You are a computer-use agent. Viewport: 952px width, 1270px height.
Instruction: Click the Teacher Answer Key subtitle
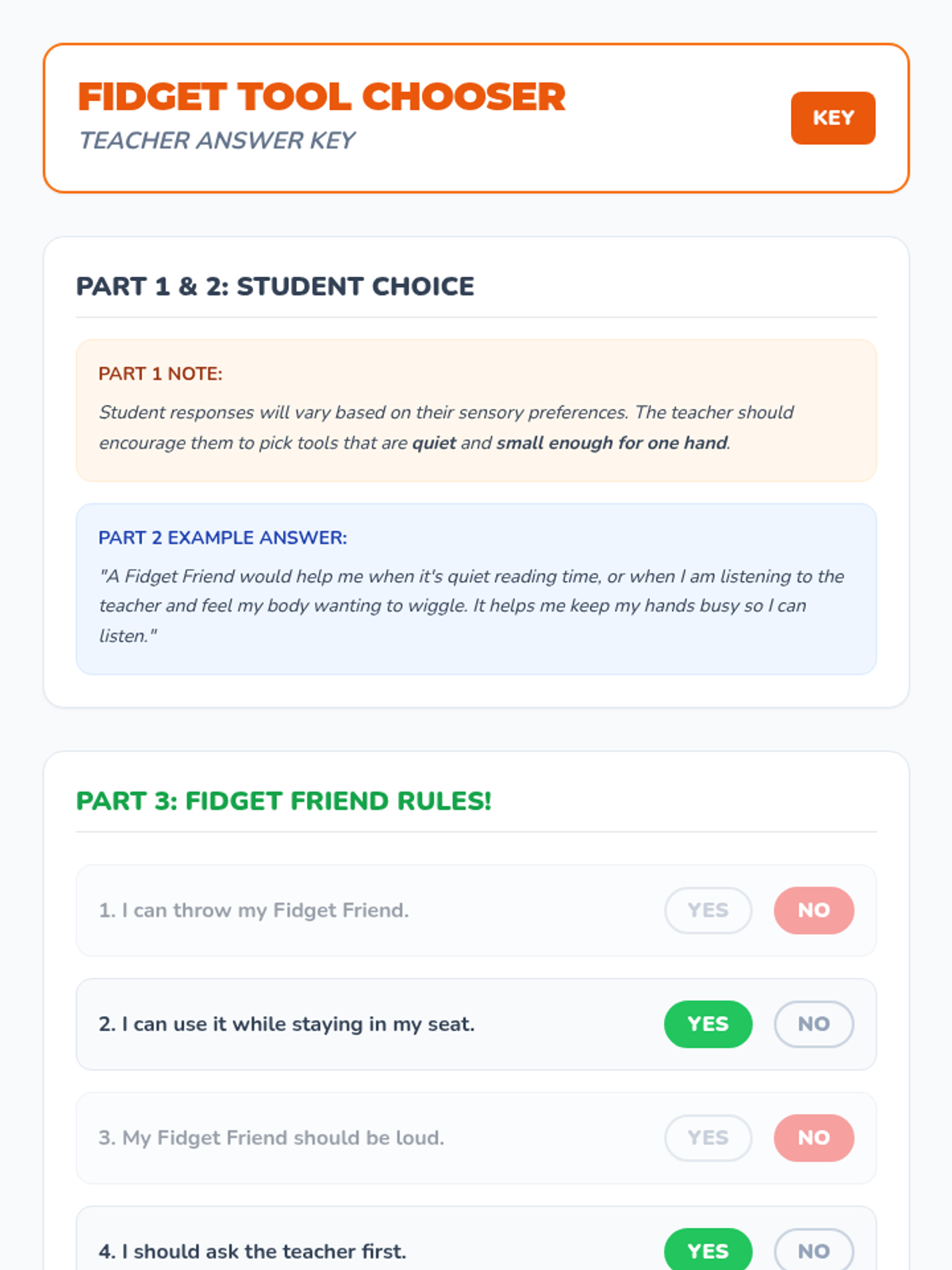tap(217, 140)
